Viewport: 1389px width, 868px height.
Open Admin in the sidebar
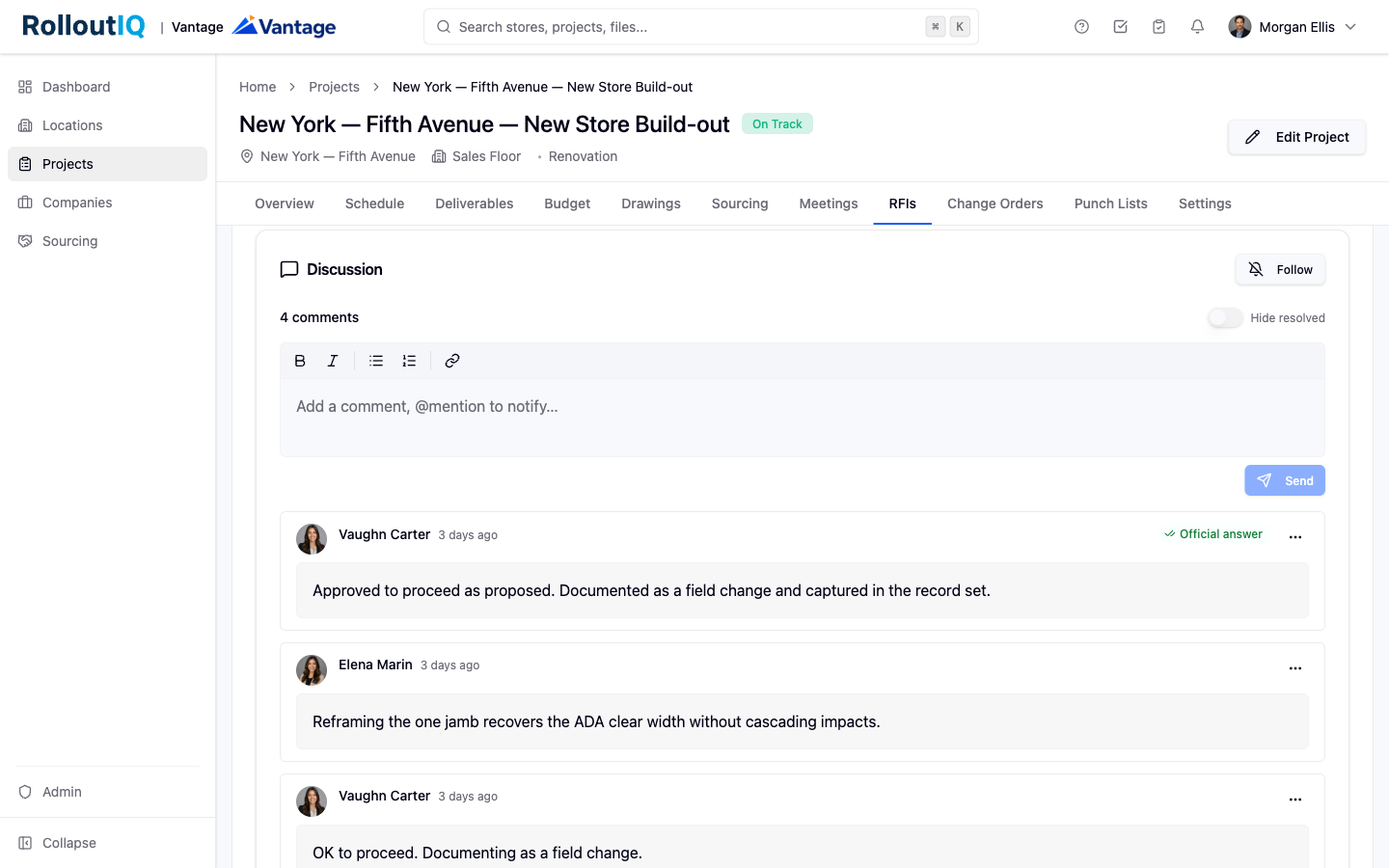pos(107,792)
